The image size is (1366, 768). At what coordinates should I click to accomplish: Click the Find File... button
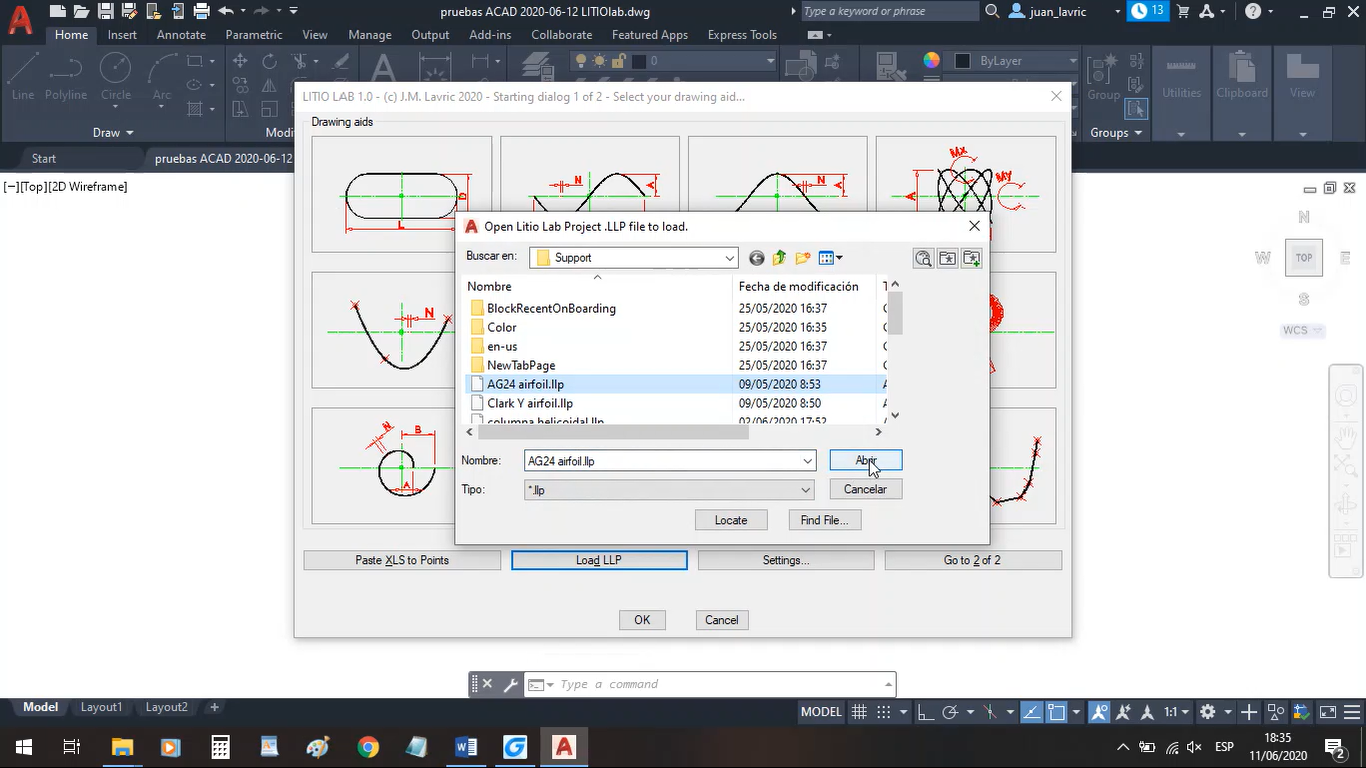824,520
